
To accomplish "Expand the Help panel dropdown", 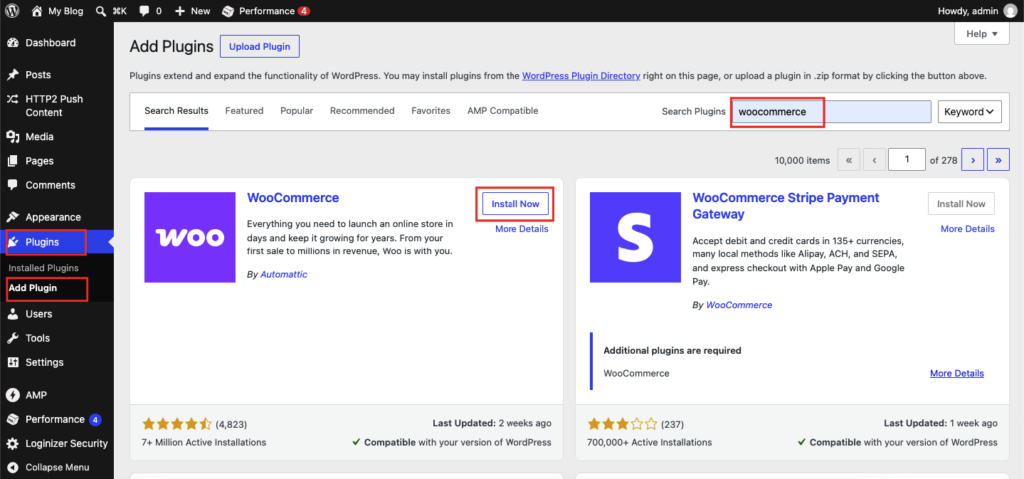I will pos(982,34).
